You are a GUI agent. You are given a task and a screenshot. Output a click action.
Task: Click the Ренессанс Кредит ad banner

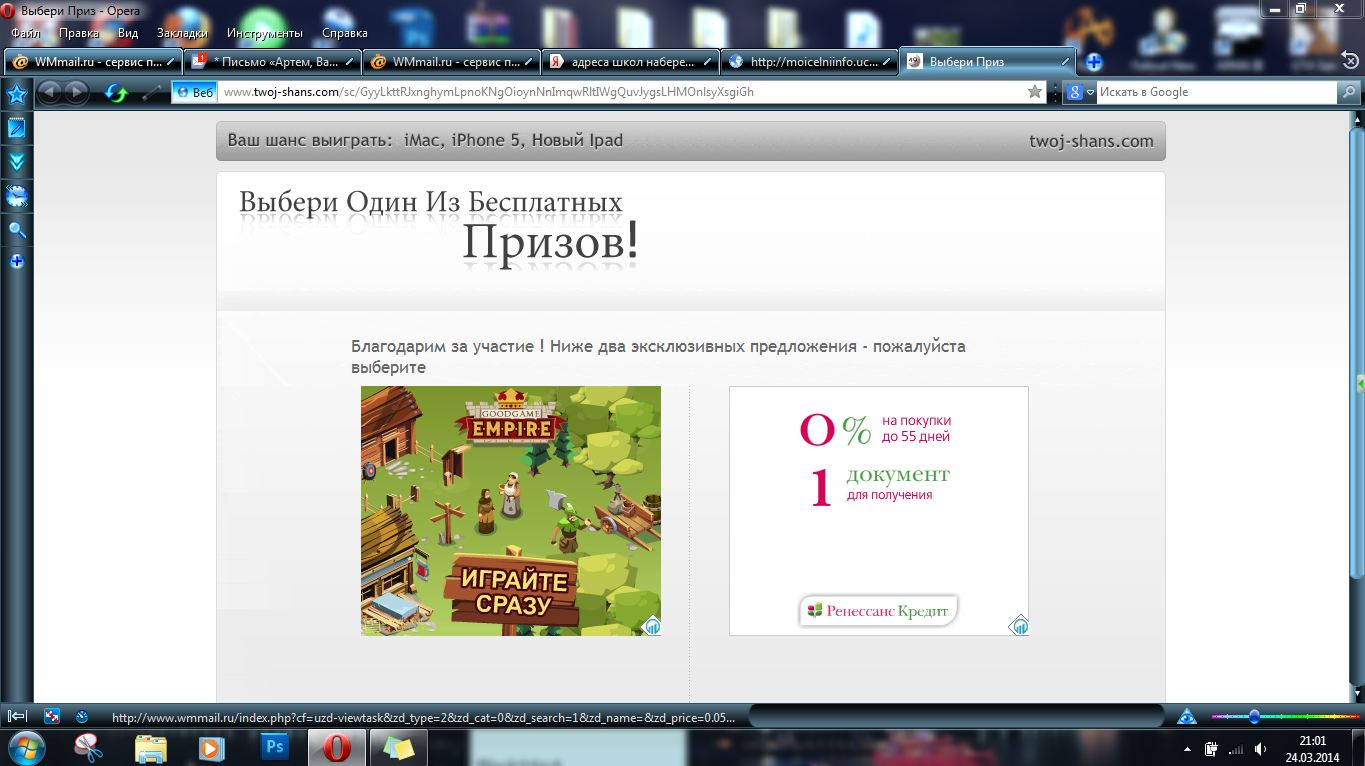(879, 511)
